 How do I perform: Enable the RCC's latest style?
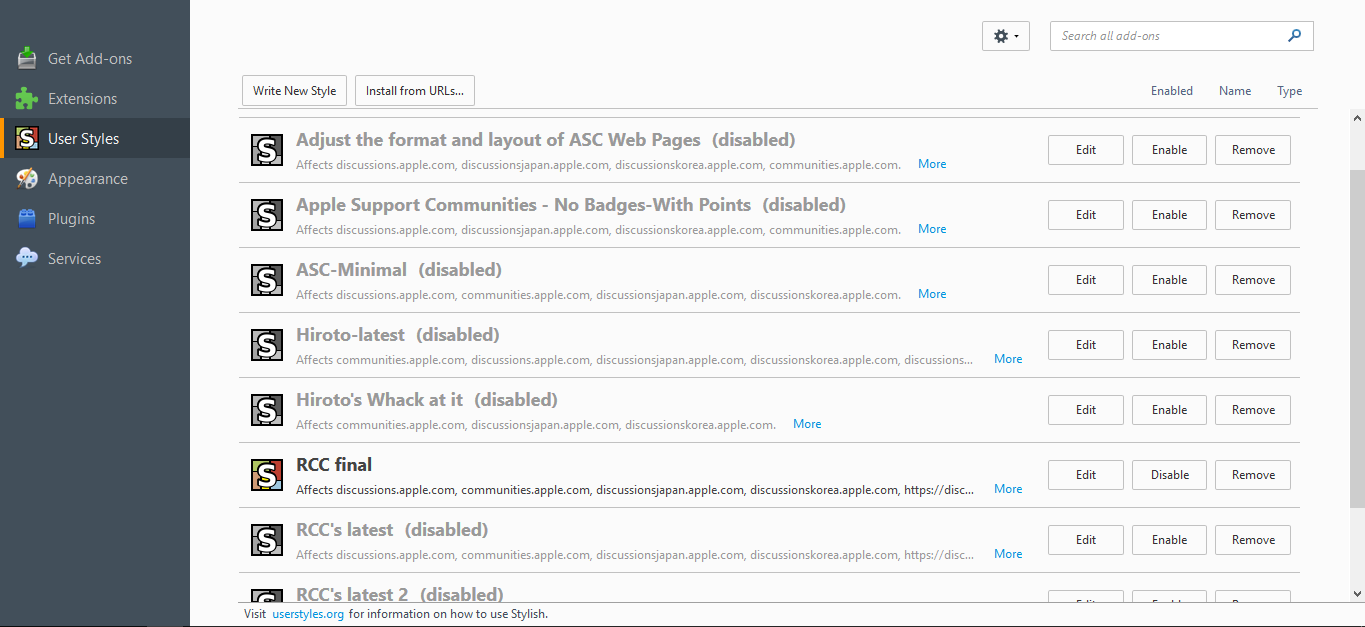pos(1169,540)
